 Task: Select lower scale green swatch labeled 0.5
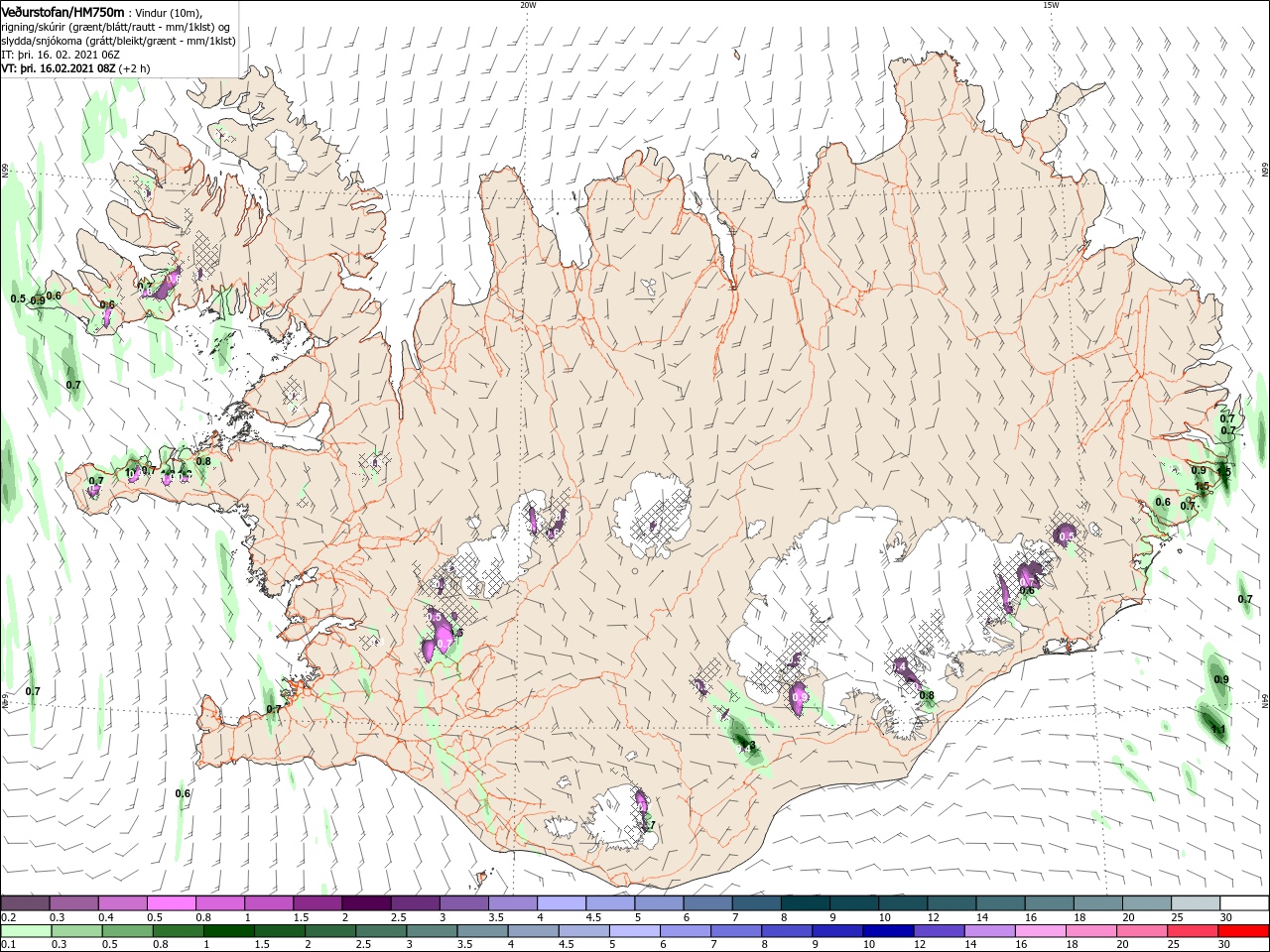point(127,931)
